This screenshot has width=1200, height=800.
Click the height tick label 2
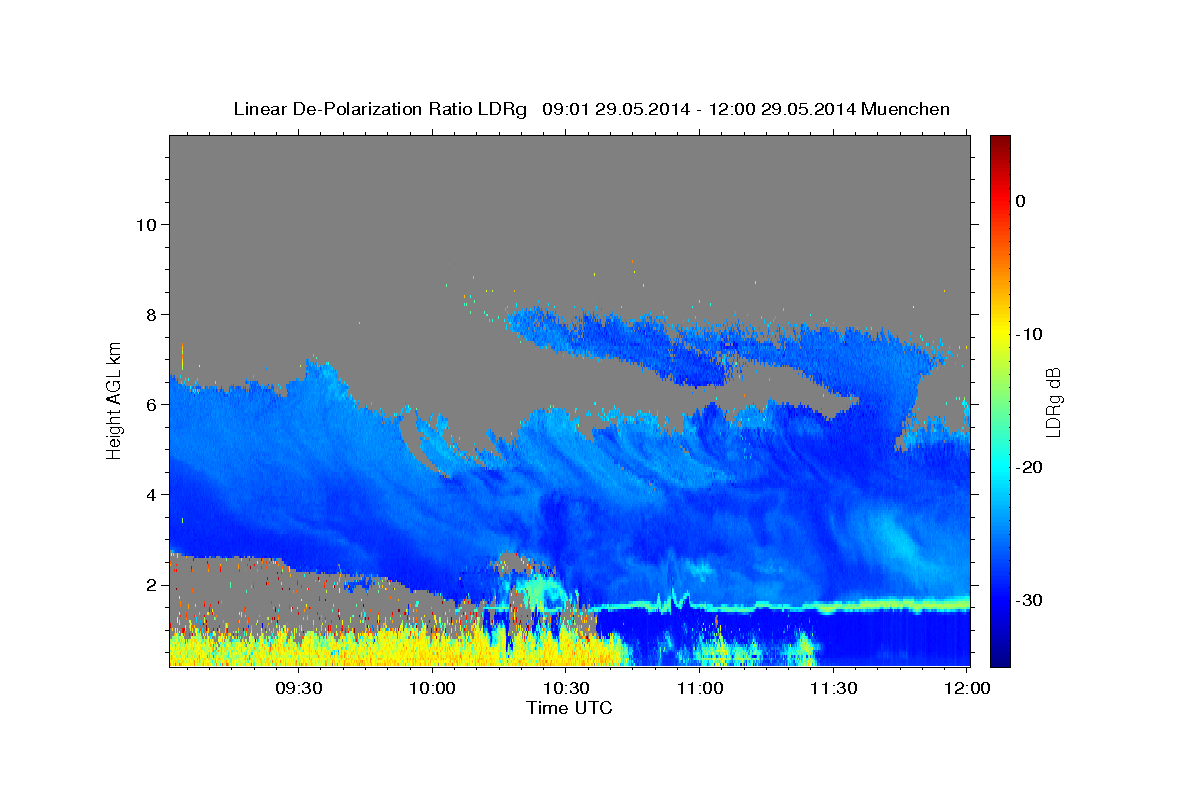click(150, 584)
